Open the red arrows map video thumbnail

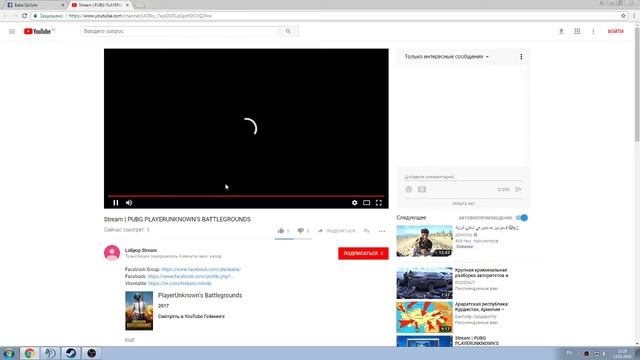424,317
